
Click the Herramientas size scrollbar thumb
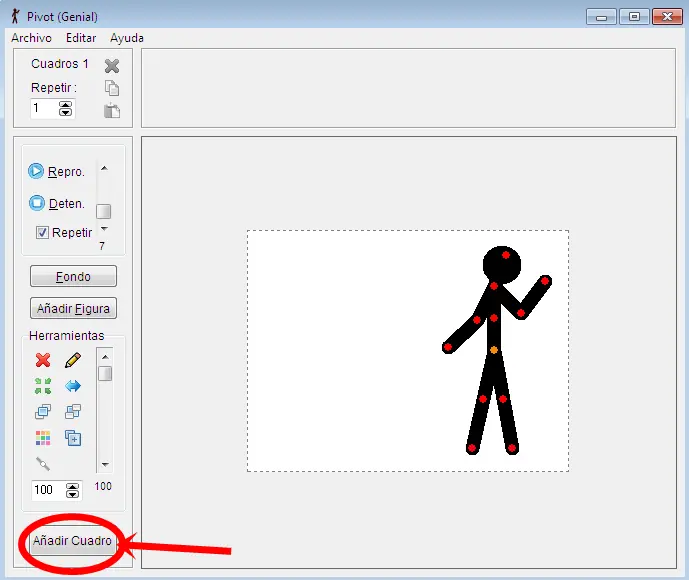tap(105, 373)
